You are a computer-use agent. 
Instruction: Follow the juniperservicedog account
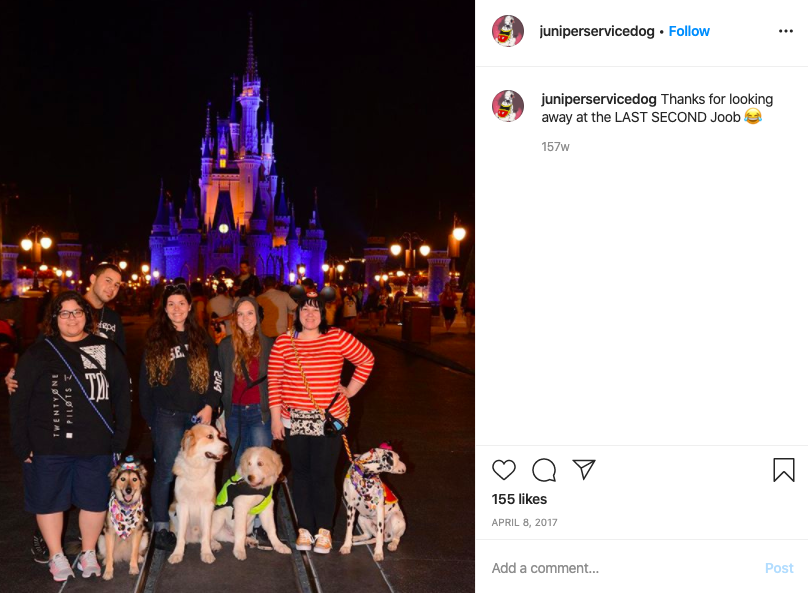point(689,31)
